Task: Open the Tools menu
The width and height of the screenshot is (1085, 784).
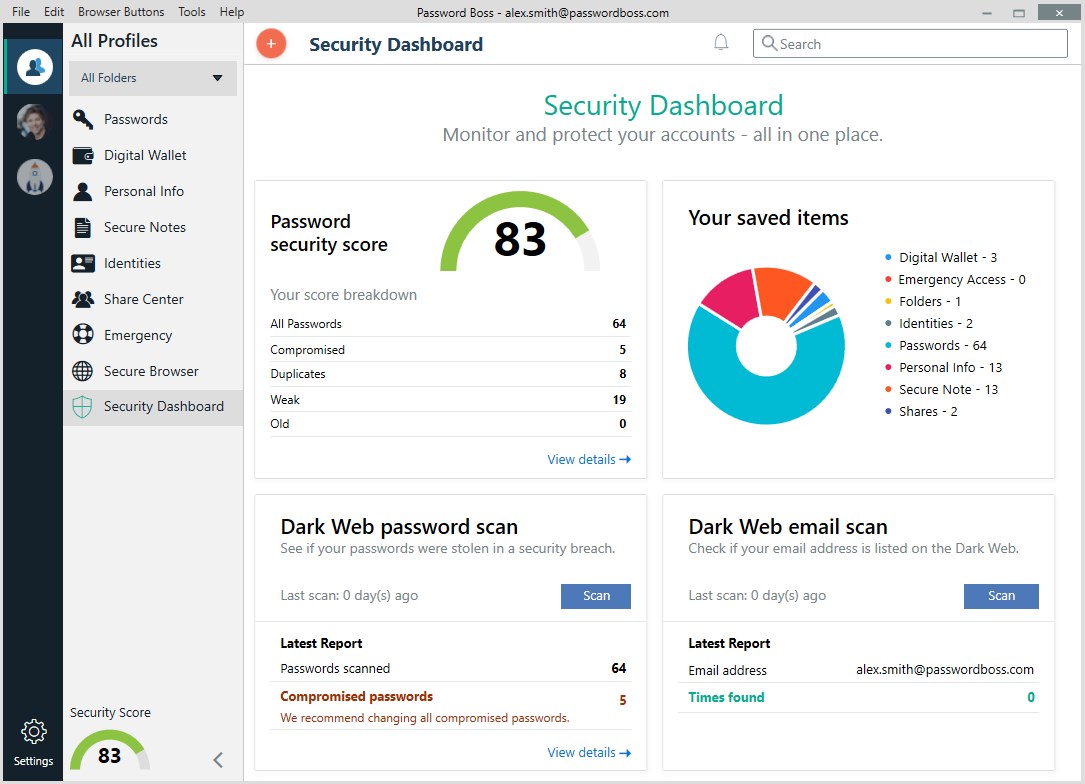Action: pyautogui.click(x=192, y=12)
